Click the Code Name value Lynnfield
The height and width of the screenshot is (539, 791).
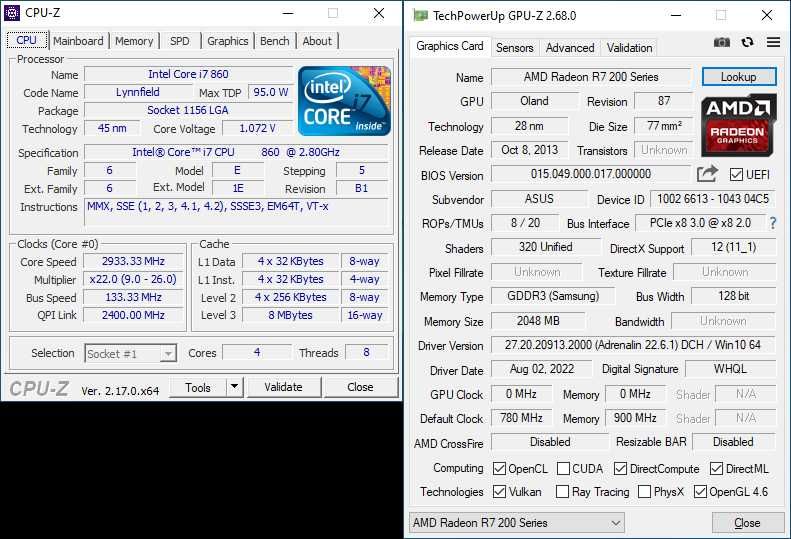click(x=138, y=92)
